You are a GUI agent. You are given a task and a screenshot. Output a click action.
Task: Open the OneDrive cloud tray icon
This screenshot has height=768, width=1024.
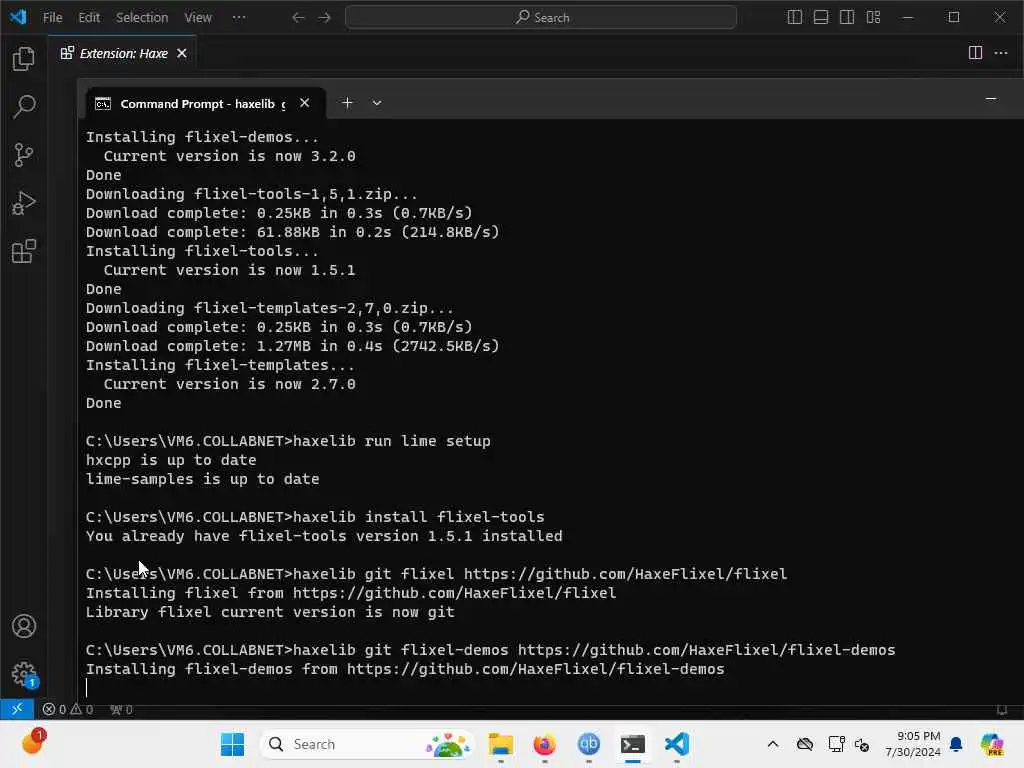pos(805,744)
